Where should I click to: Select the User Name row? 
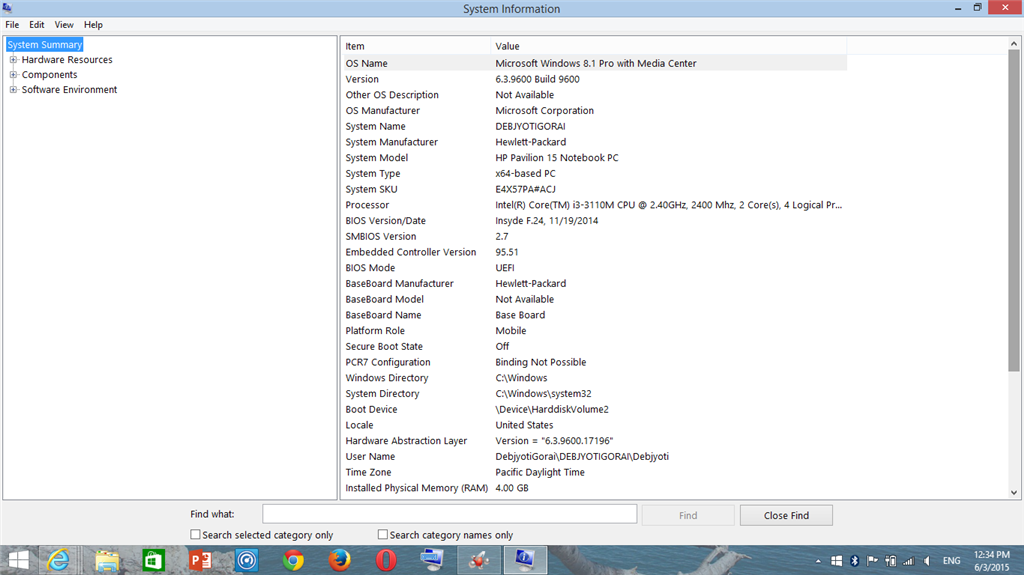[594, 456]
